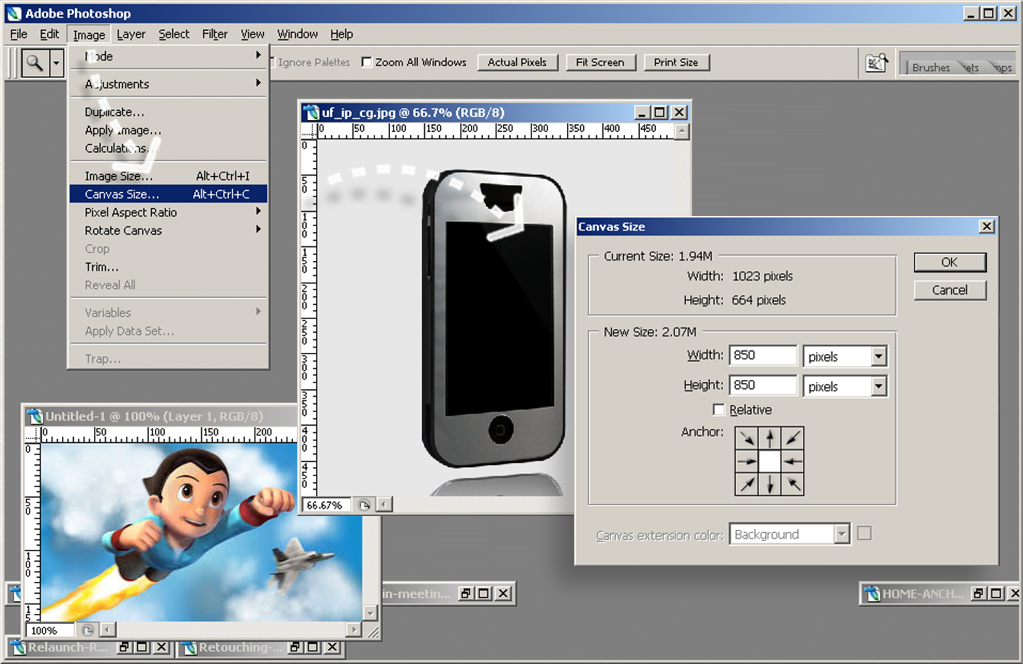Toggle Zoom All Windows checkbox

point(367,63)
